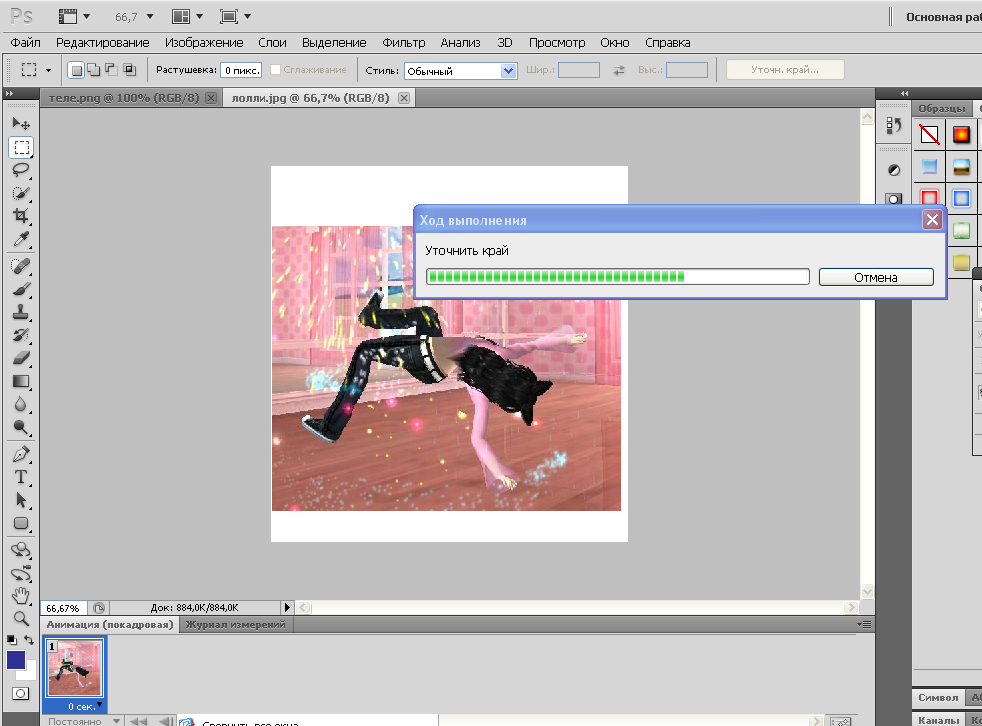Open the Файл menu

[26, 43]
